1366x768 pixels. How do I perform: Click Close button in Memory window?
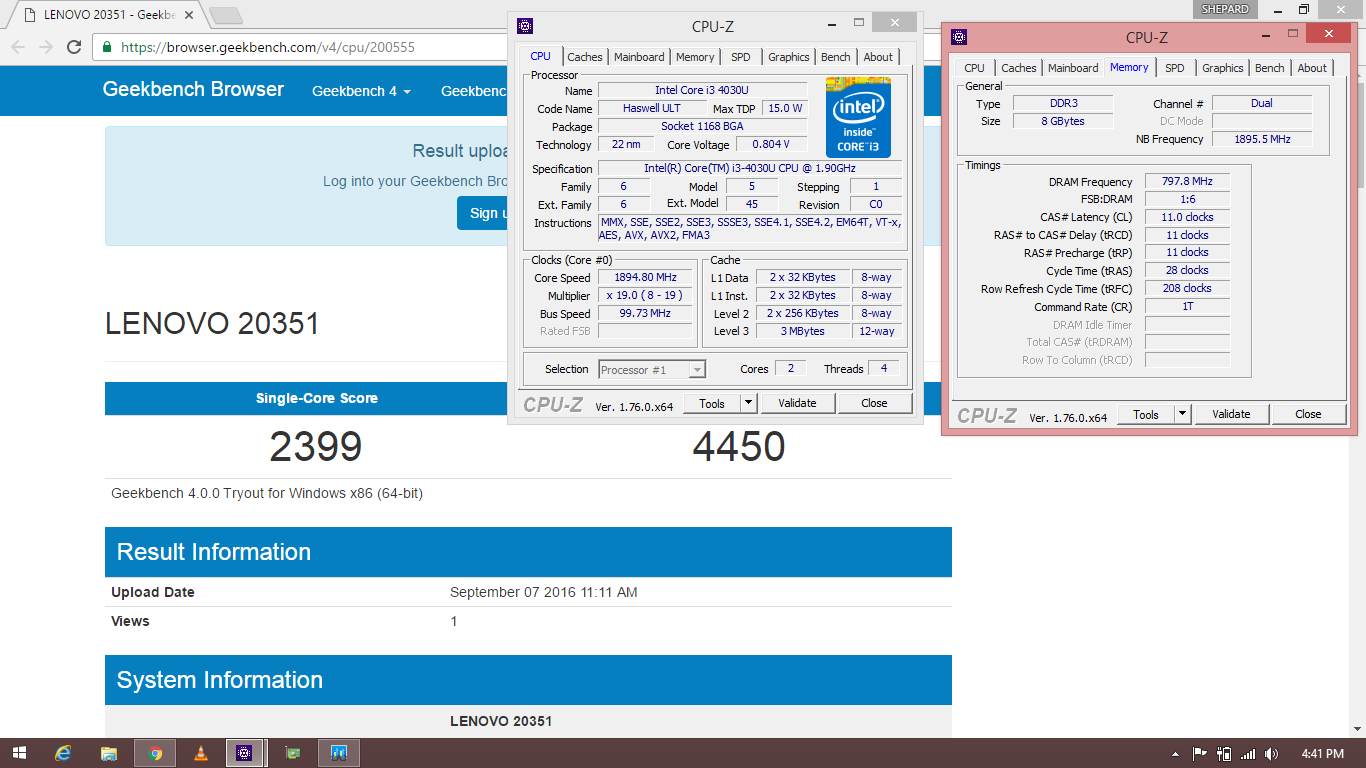1308,414
